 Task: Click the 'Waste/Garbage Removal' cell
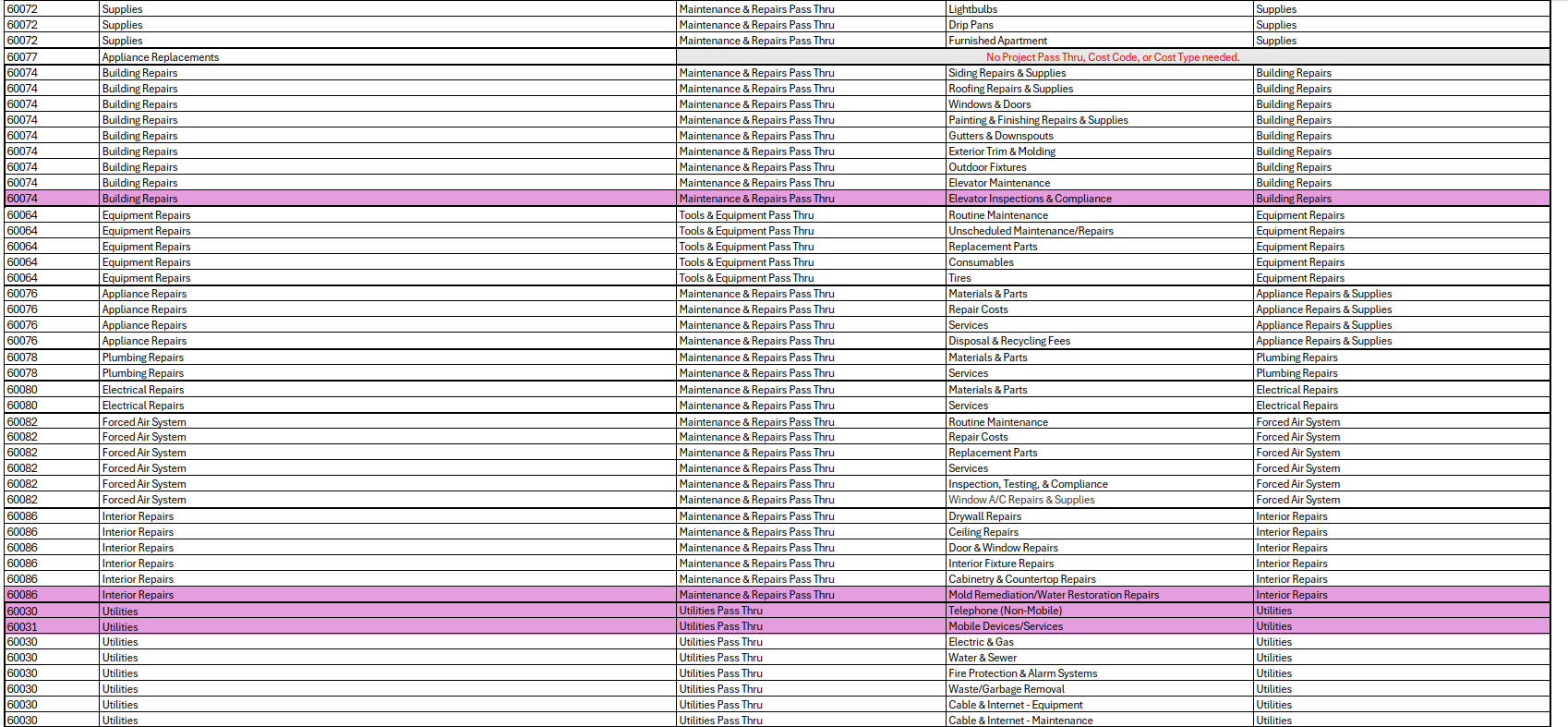click(x=1099, y=689)
